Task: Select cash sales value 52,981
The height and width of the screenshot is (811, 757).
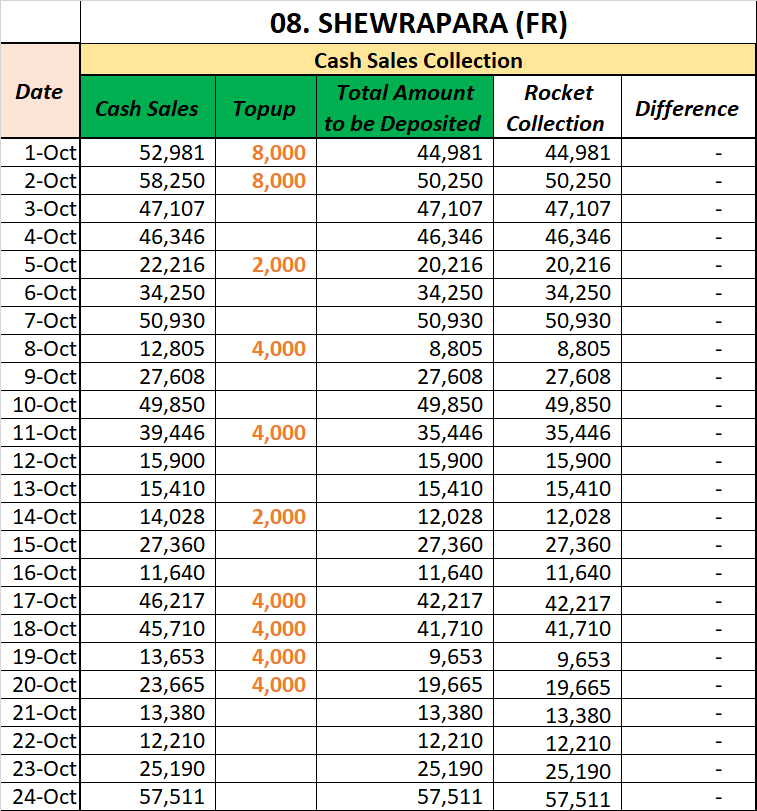Action: coord(170,153)
